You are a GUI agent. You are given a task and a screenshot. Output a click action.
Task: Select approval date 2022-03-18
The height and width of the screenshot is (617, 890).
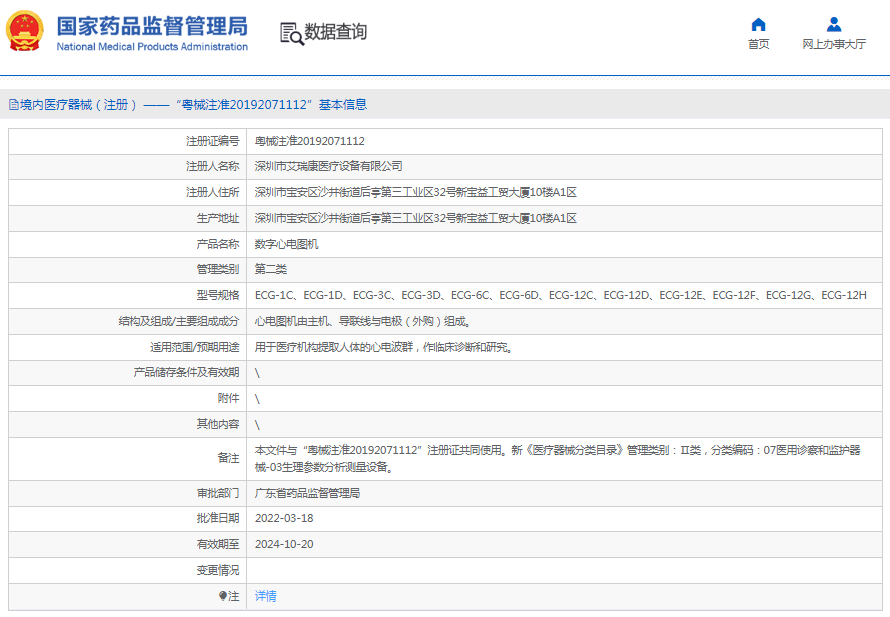coord(284,518)
